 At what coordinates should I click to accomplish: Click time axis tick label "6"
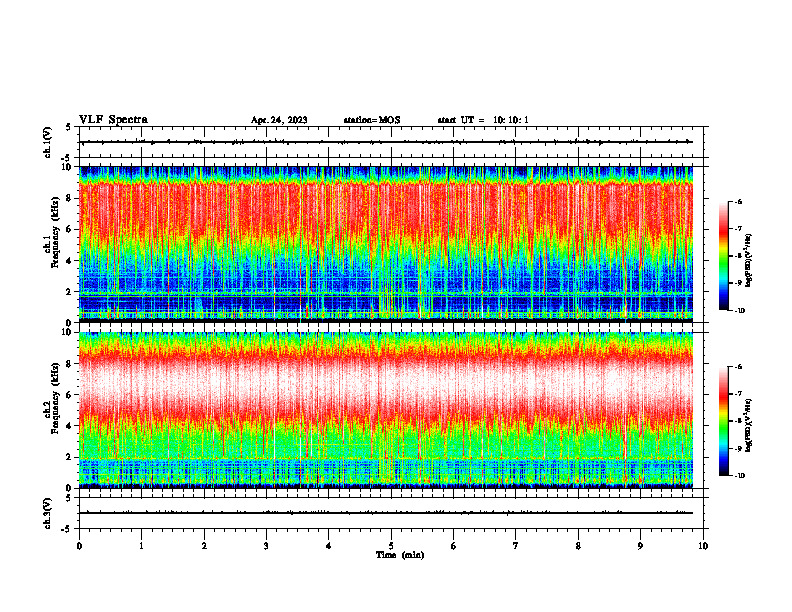[454, 546]
